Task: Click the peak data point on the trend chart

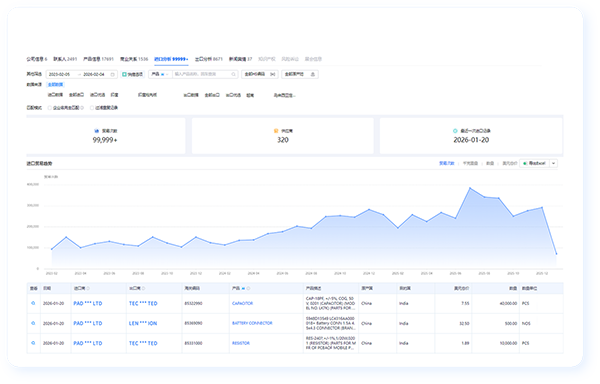Action: 470,188
